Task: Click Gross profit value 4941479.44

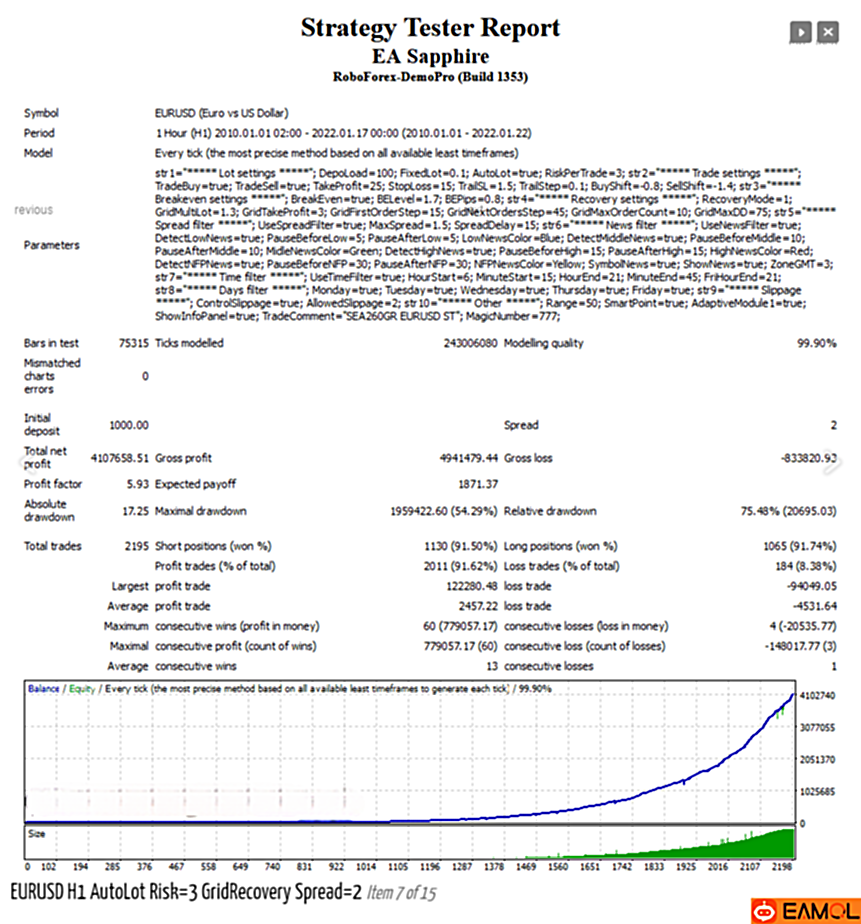Action: point(469,458)
